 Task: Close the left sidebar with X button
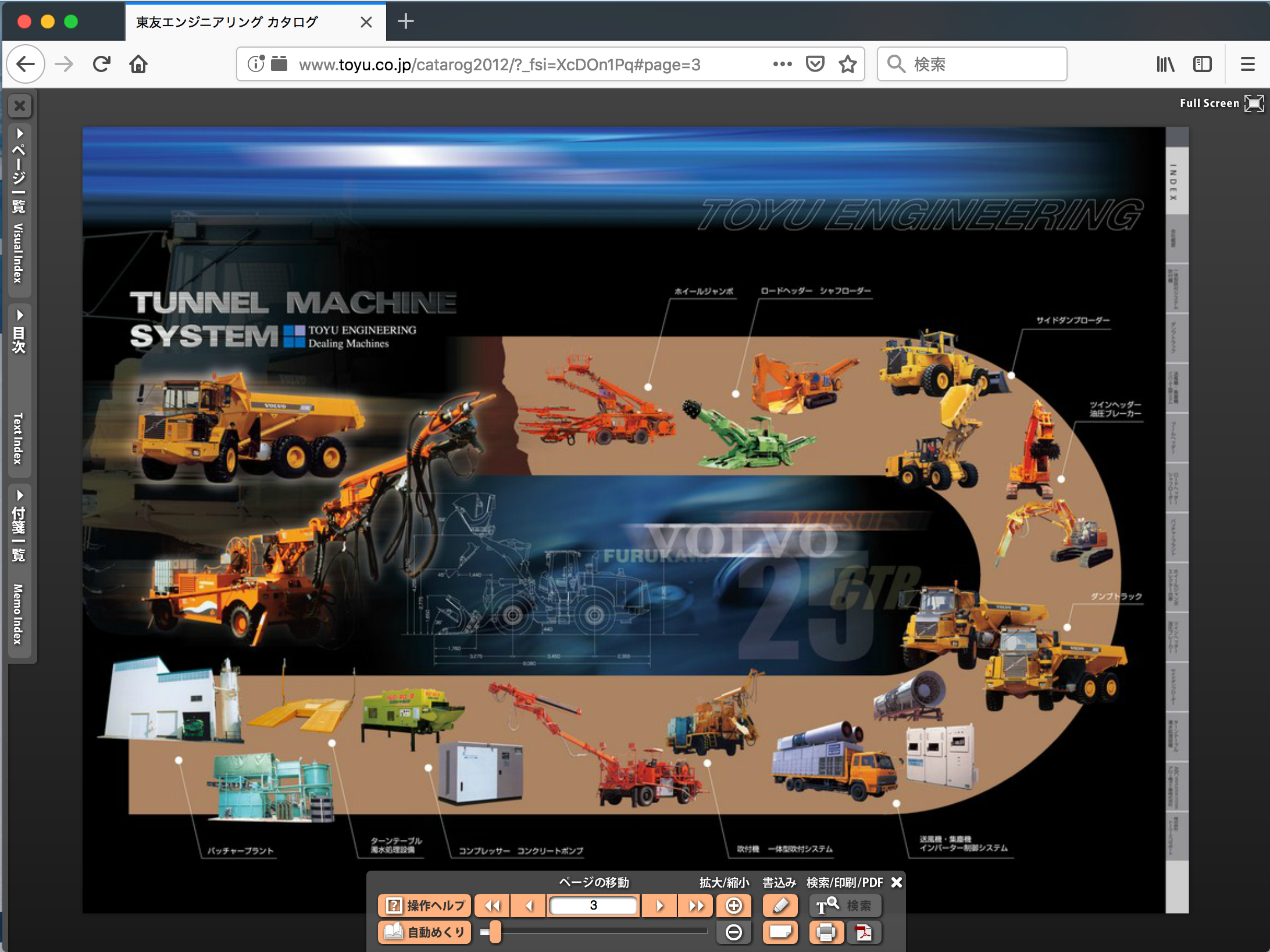tap(20, 106)
